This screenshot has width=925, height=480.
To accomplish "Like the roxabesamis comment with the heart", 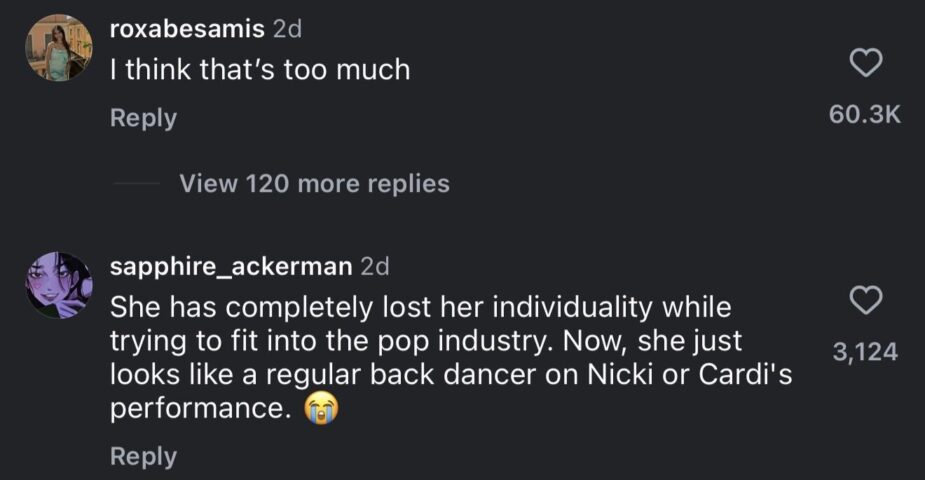I will (865, 63).
